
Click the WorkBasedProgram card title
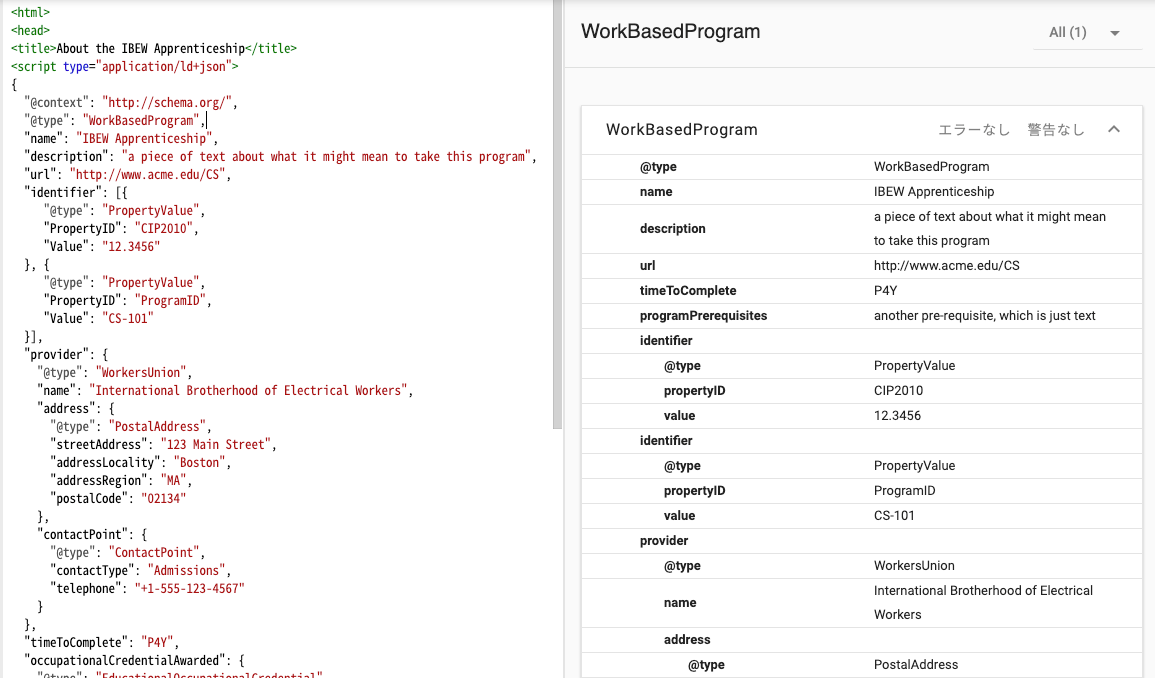click(681, 130)
